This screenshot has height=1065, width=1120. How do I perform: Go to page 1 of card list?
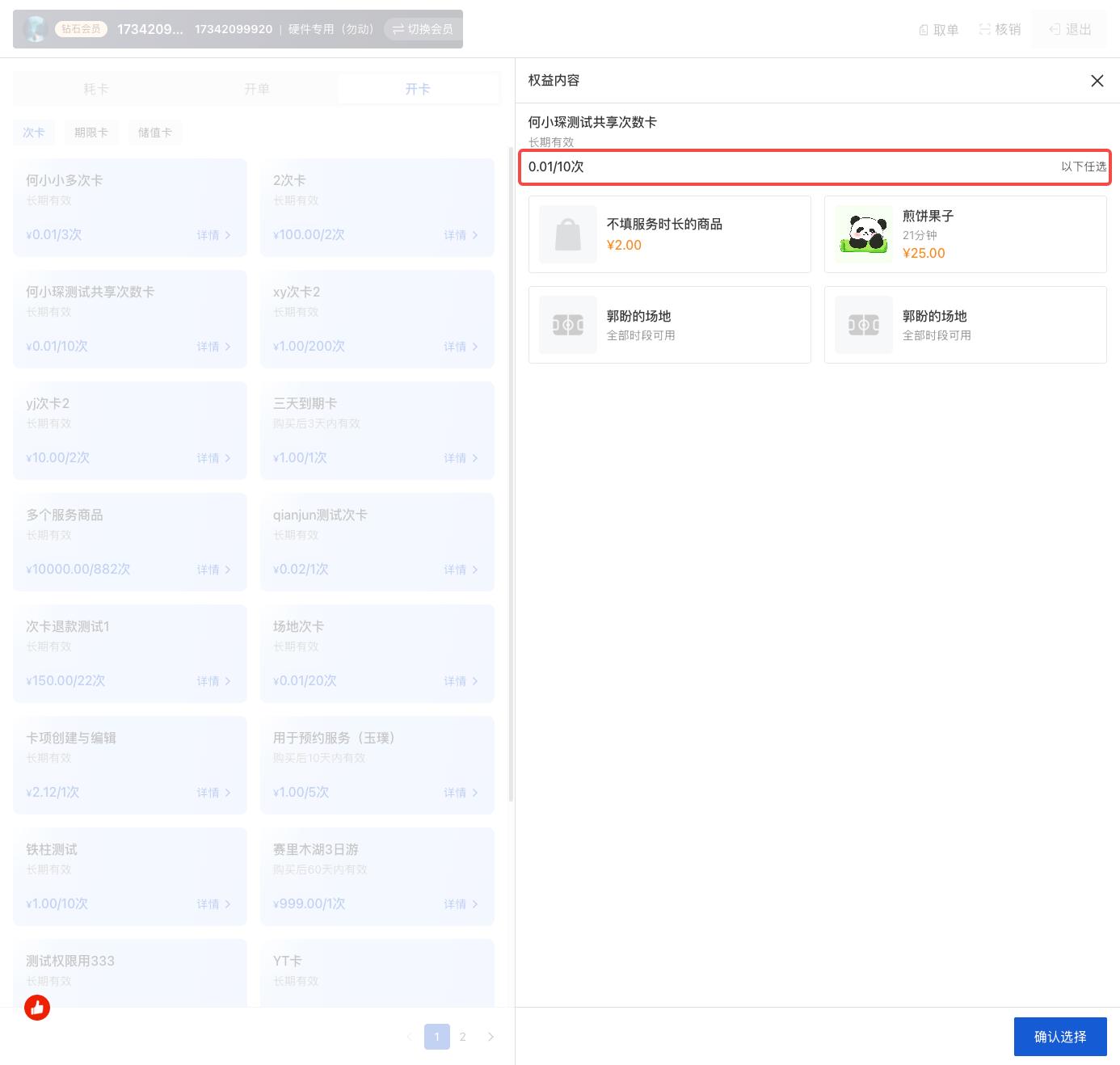click(437, 1037)
